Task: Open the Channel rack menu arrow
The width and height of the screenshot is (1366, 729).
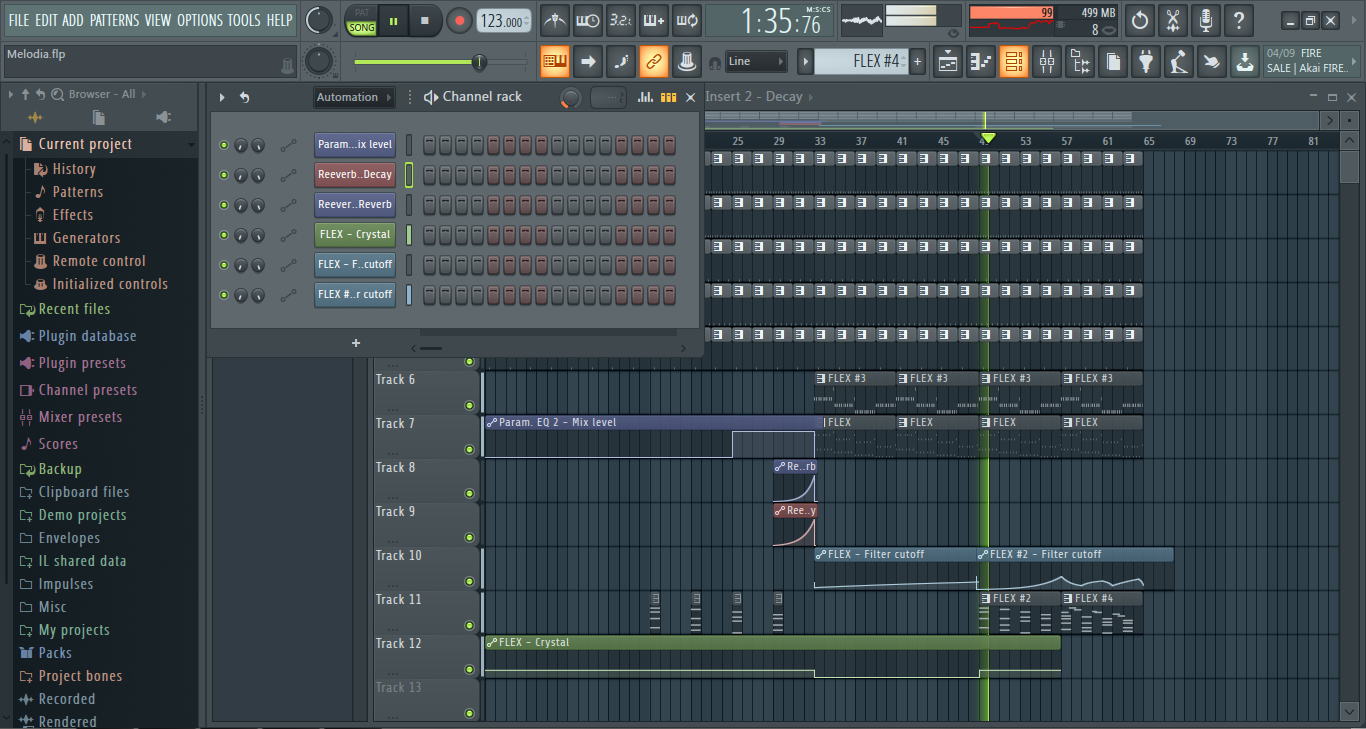Action: [222, 97]
